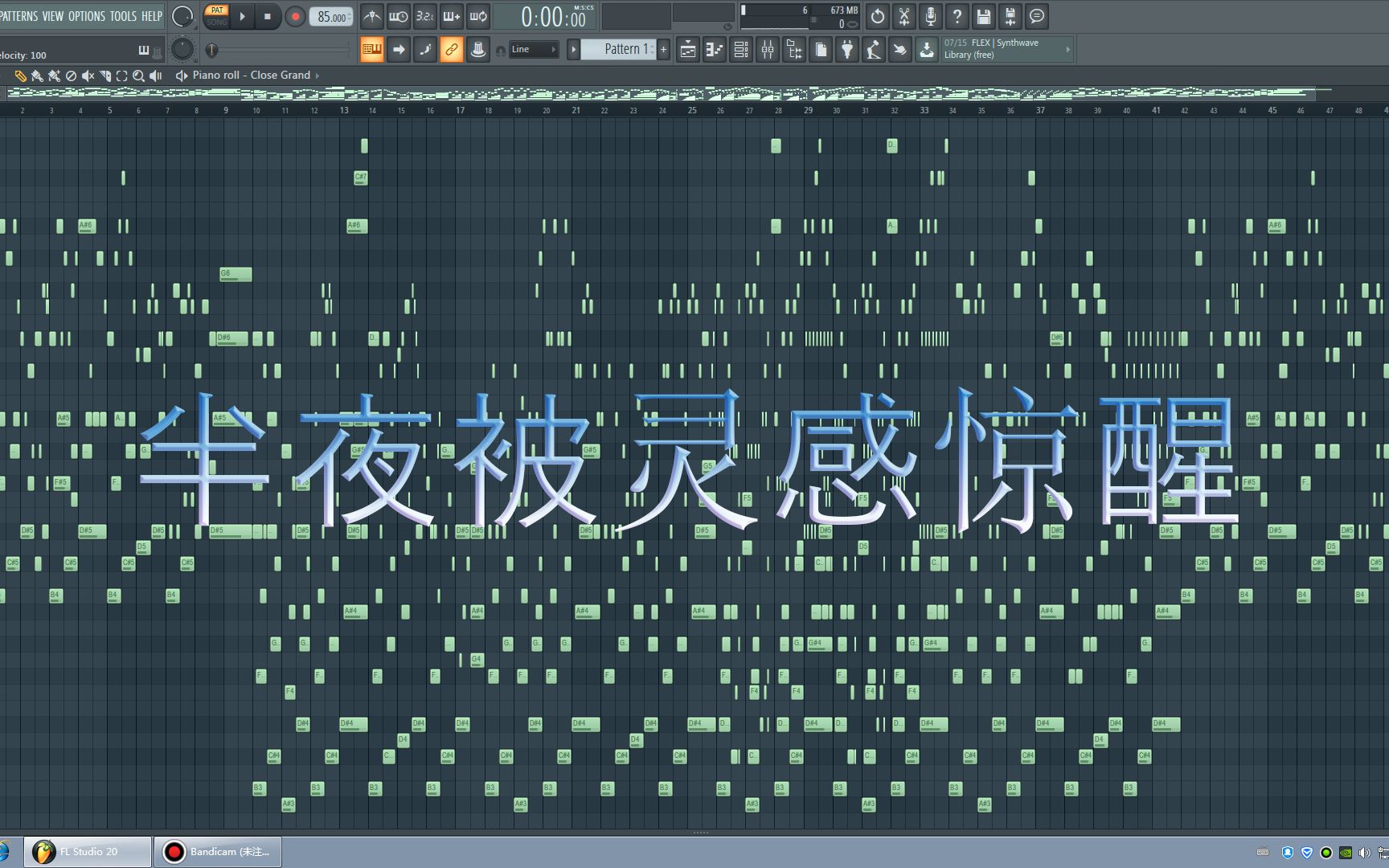The image size is (1389, 868).
Task: Open the Plugin picker plug icon
Action: [x=847, y=50]
